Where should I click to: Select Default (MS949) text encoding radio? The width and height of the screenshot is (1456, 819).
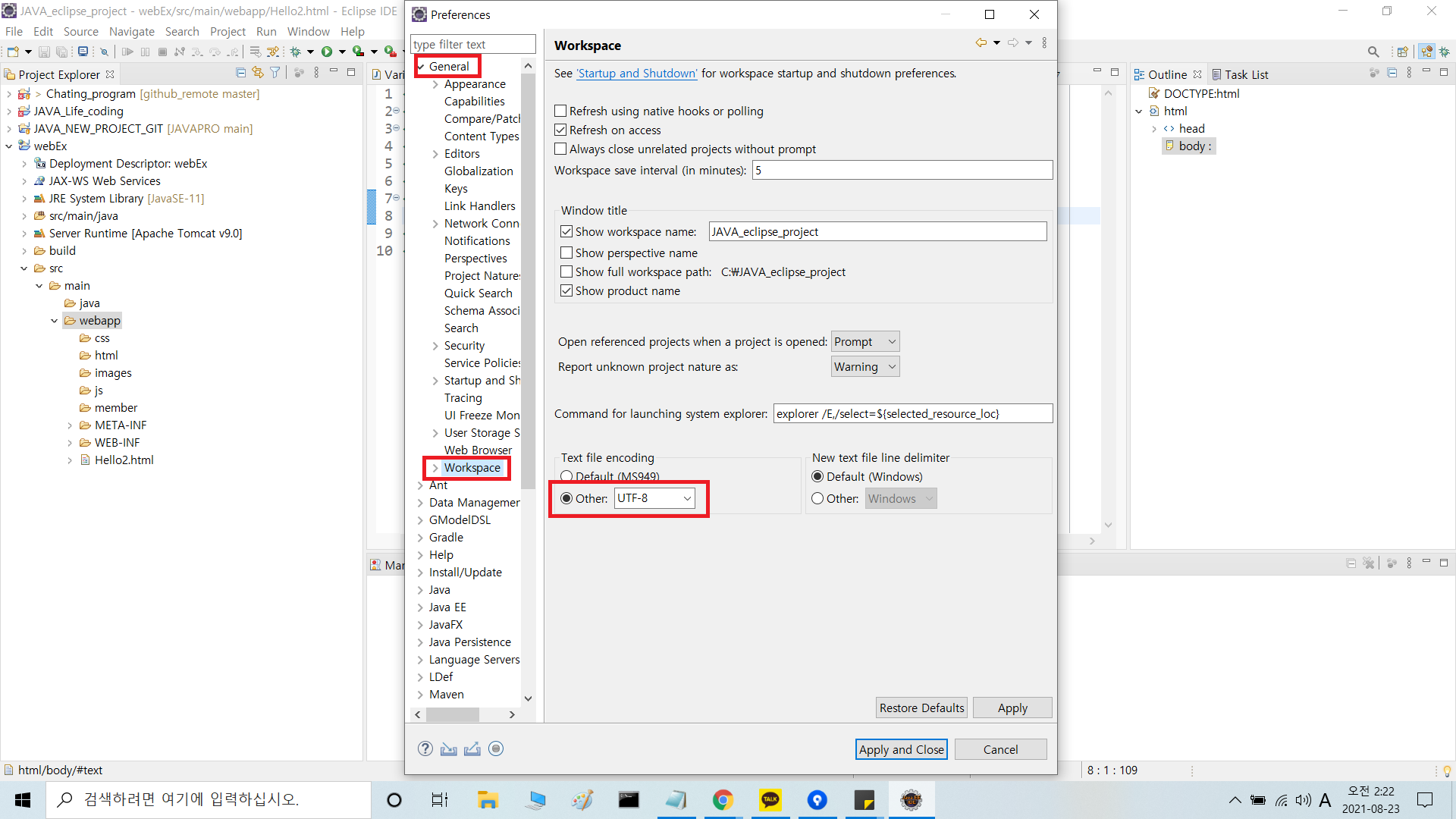coord(566,476)
